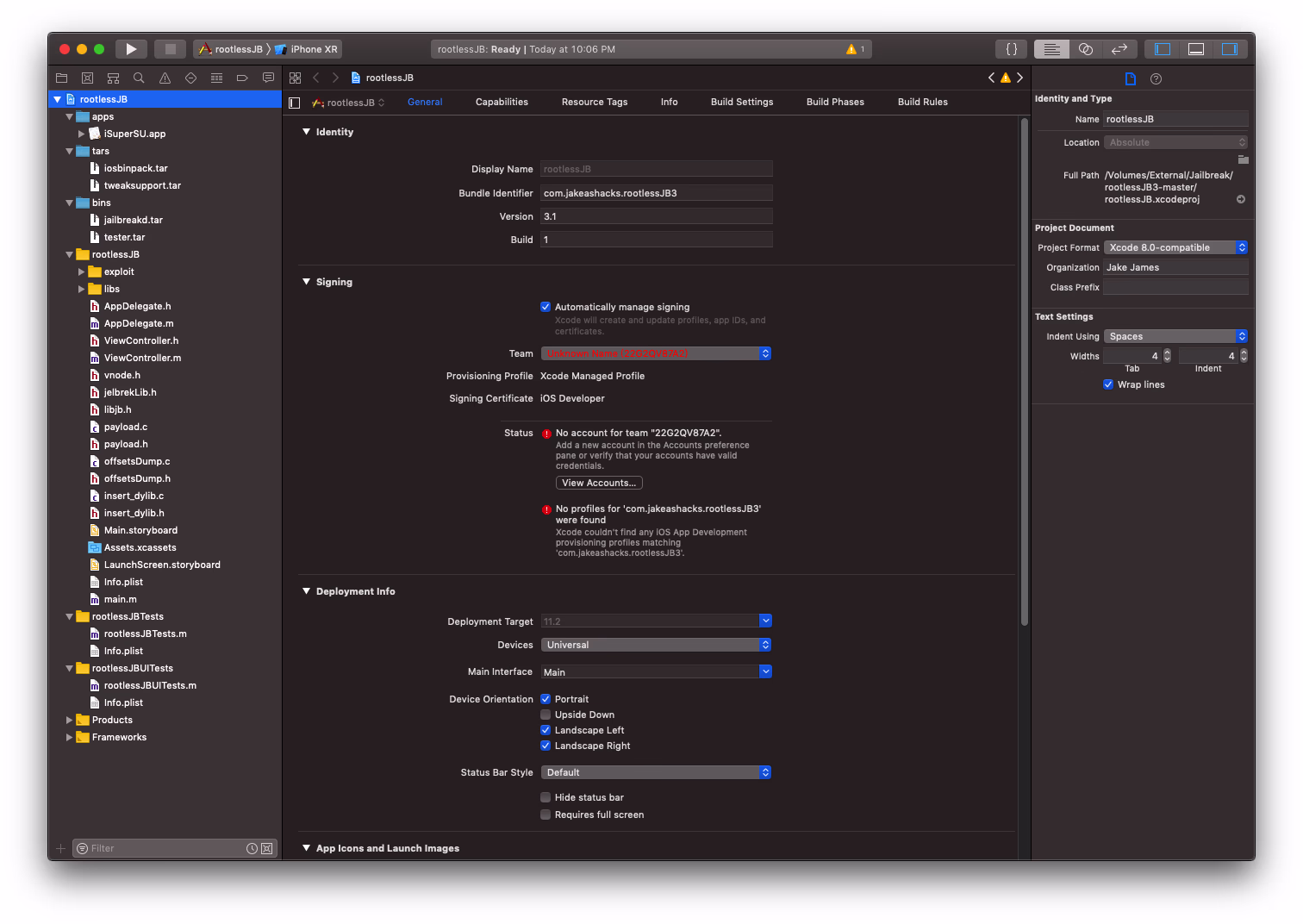The height and width of the screenshot is (924, 1303).
Task: Show the Assistant editor
Action: [1086, 49]
